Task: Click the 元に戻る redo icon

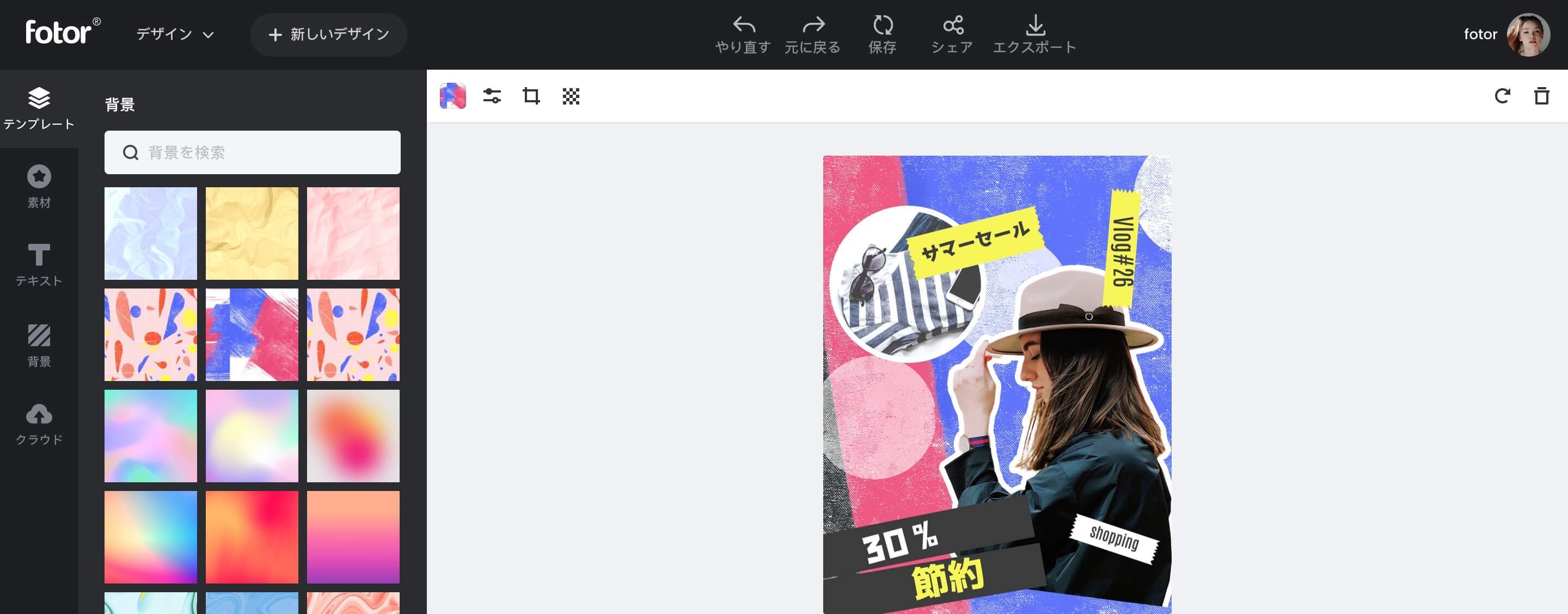Action: coord(813,25)
